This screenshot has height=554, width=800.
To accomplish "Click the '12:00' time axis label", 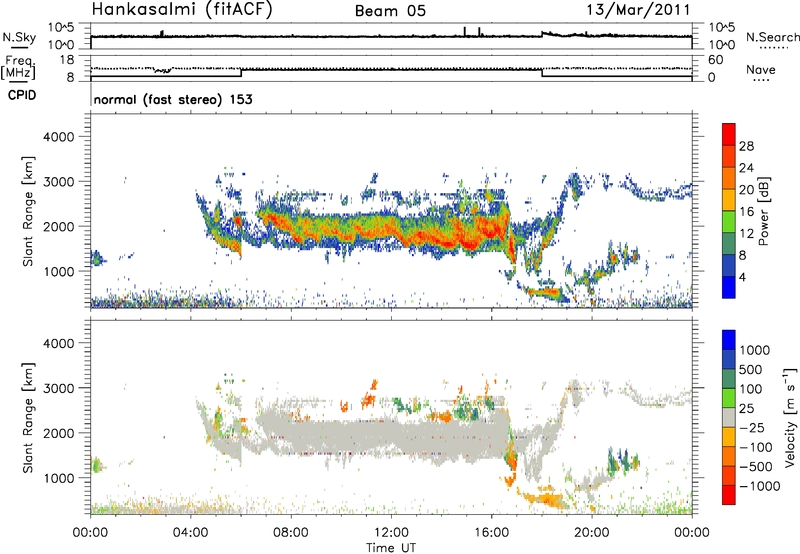I will pyautogui.click(x=391, y=533).
